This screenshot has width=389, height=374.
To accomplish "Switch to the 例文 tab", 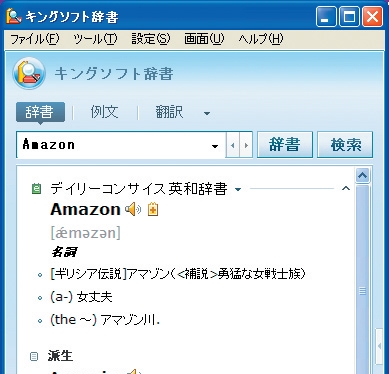I will tap(104, 112).
